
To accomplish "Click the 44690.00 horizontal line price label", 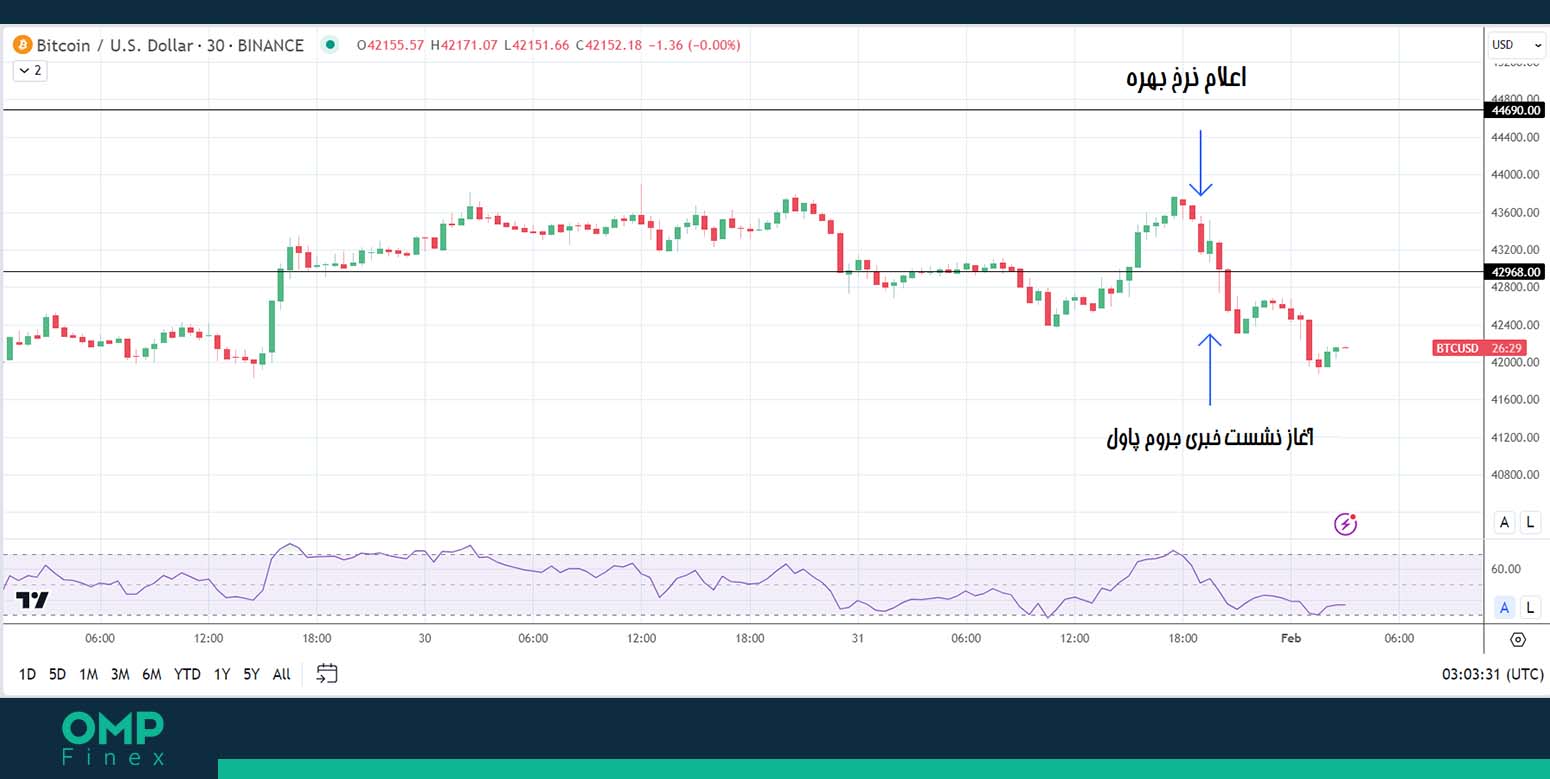I will (1515, 110).
